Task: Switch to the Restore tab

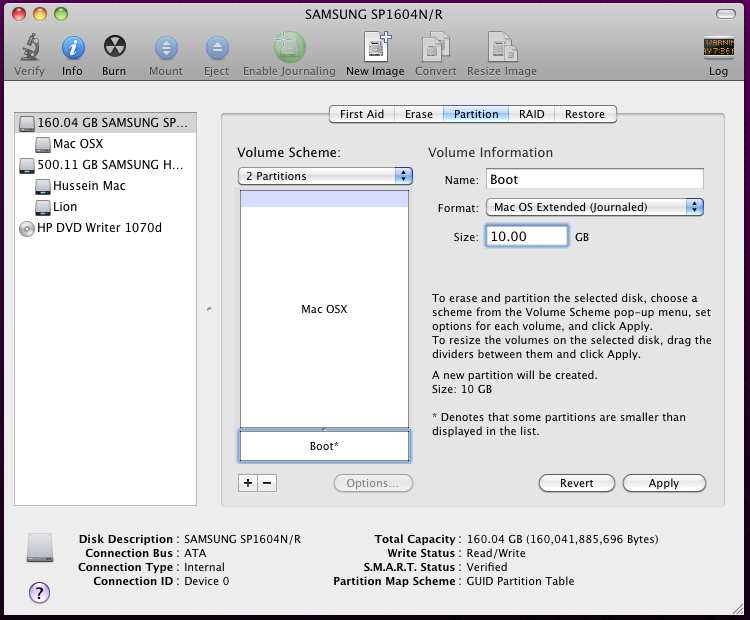Action: (585, 114)
